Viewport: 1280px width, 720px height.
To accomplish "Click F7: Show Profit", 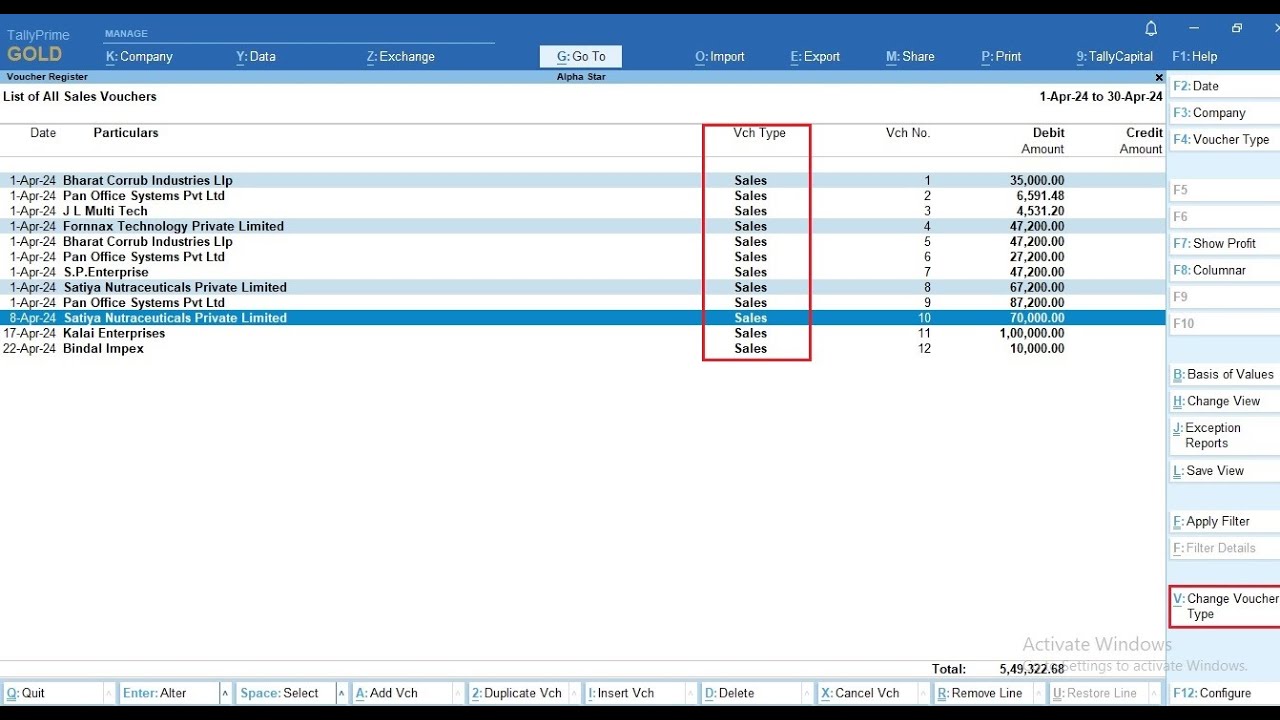I will click(1224, 243).
